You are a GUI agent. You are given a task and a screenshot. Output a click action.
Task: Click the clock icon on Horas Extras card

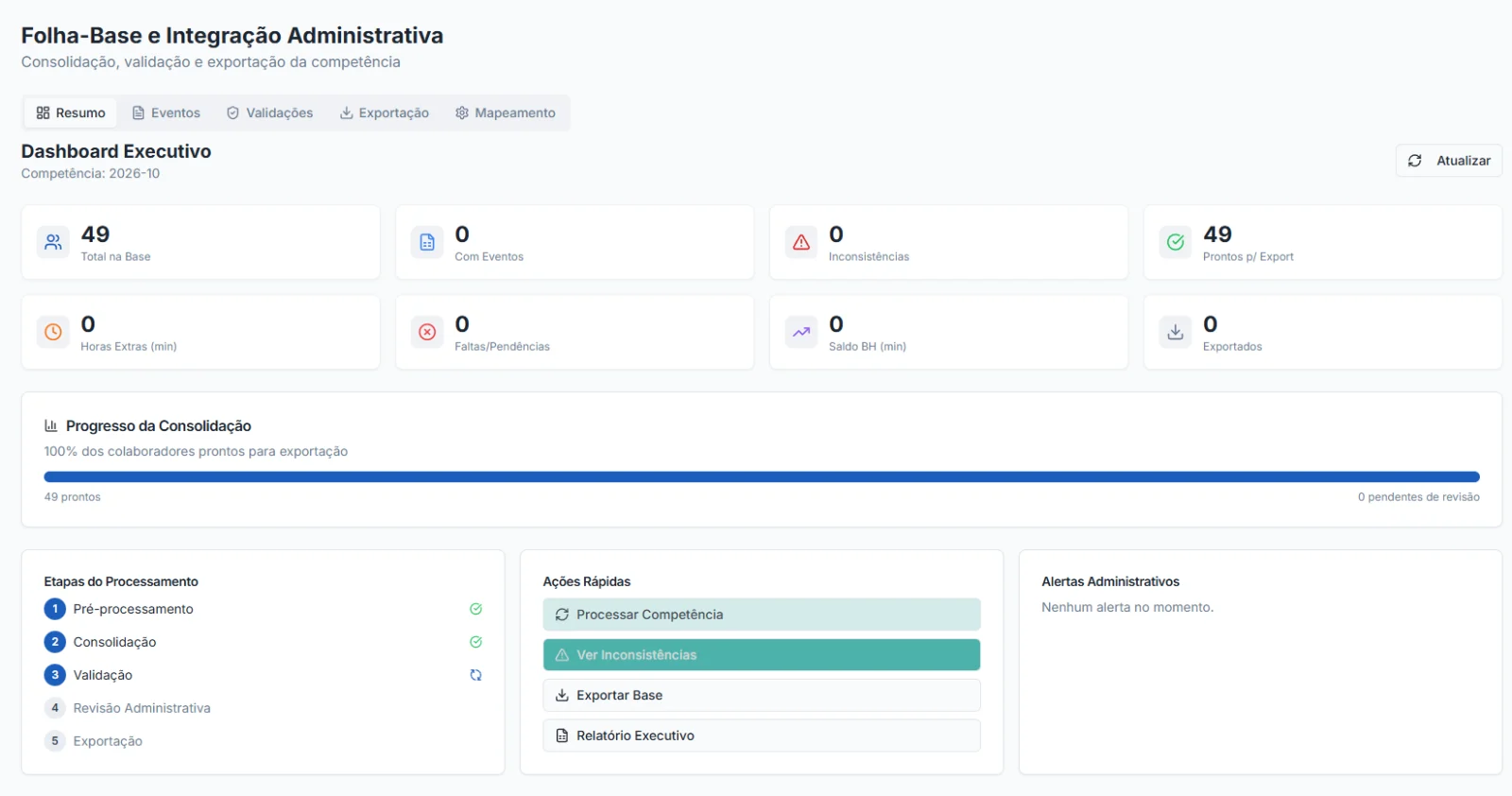53,332
